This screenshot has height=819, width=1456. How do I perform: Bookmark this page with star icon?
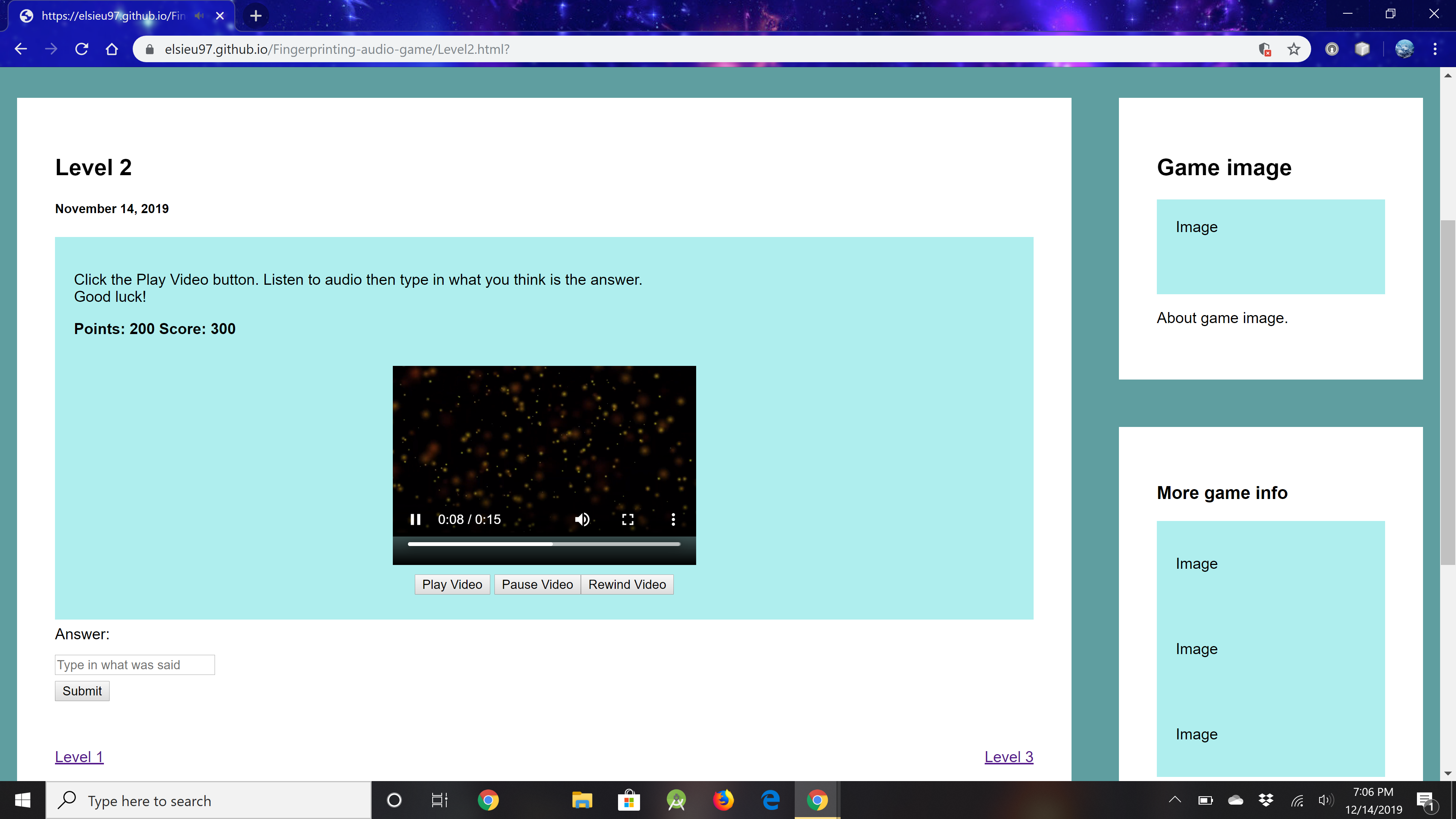click(x=1294, y=49)
